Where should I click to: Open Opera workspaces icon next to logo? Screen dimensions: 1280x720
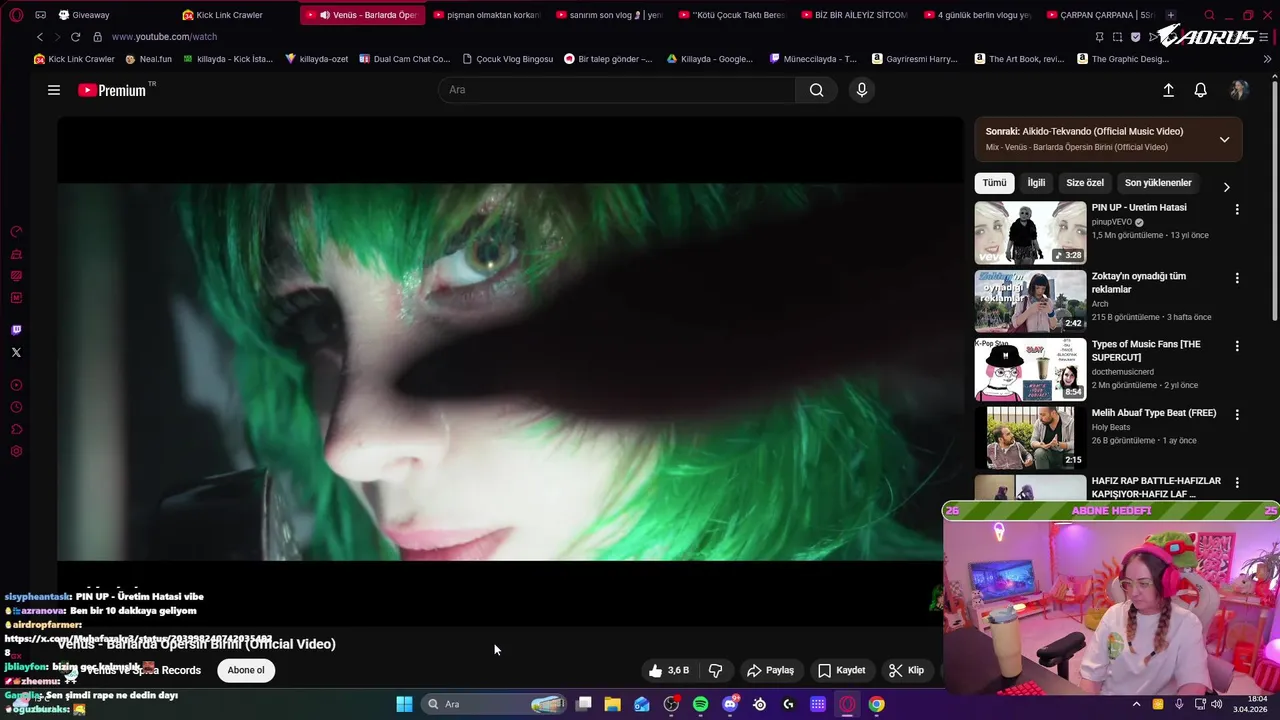pos(40,15)
